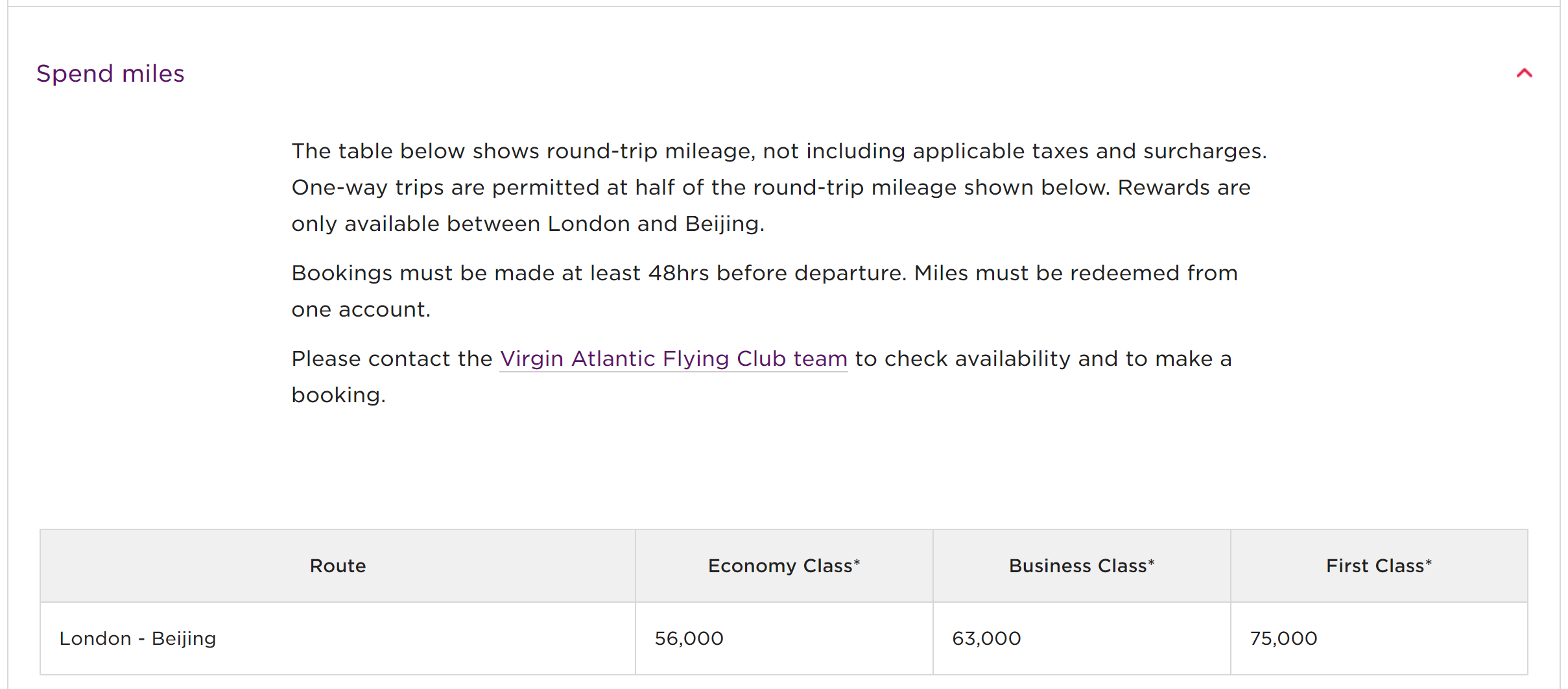1568x689 pixels.
Task: Click the Business Class column header
Action: [1081, 566]
